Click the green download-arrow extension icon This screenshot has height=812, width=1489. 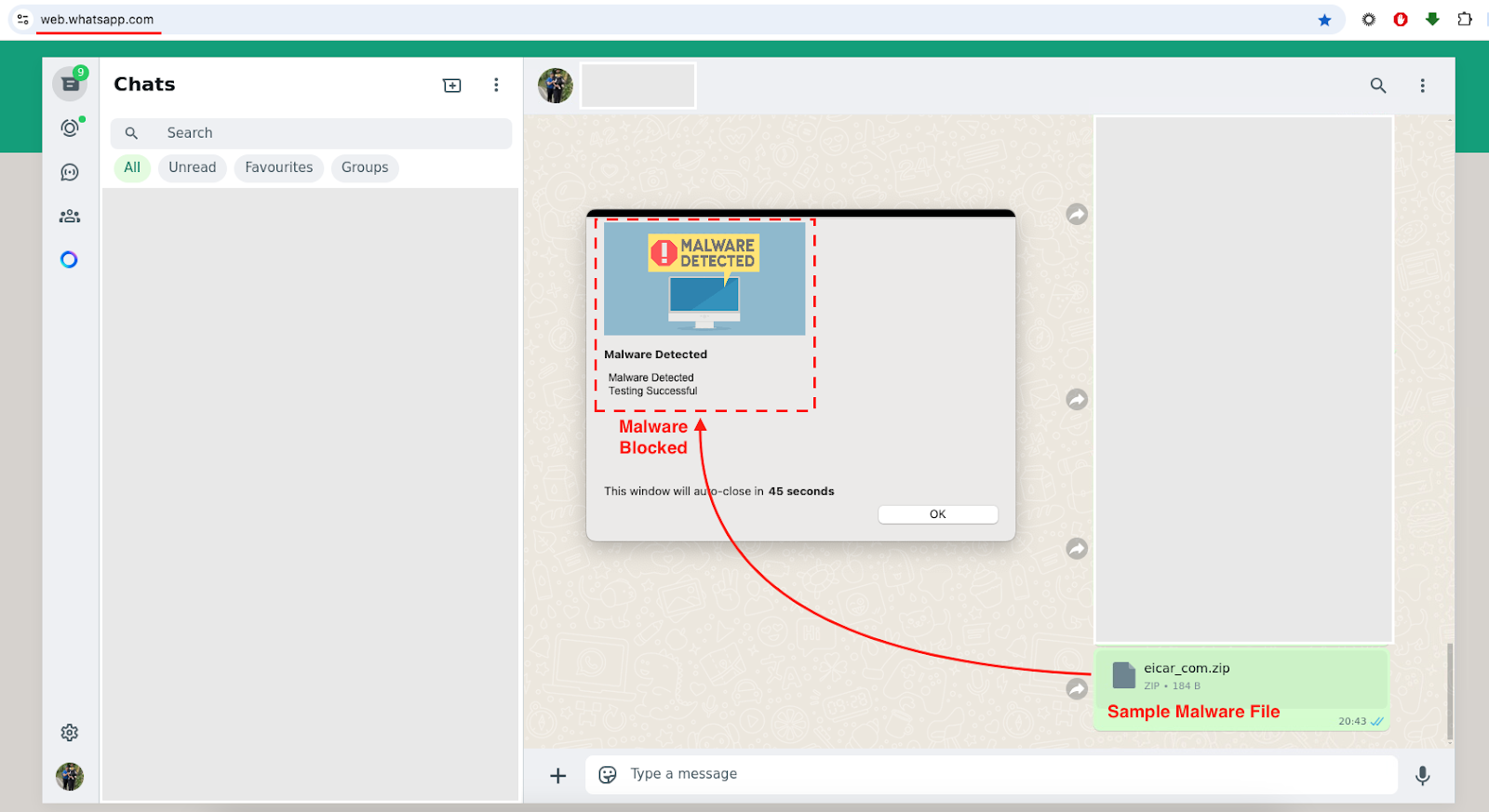[1432, 20]
